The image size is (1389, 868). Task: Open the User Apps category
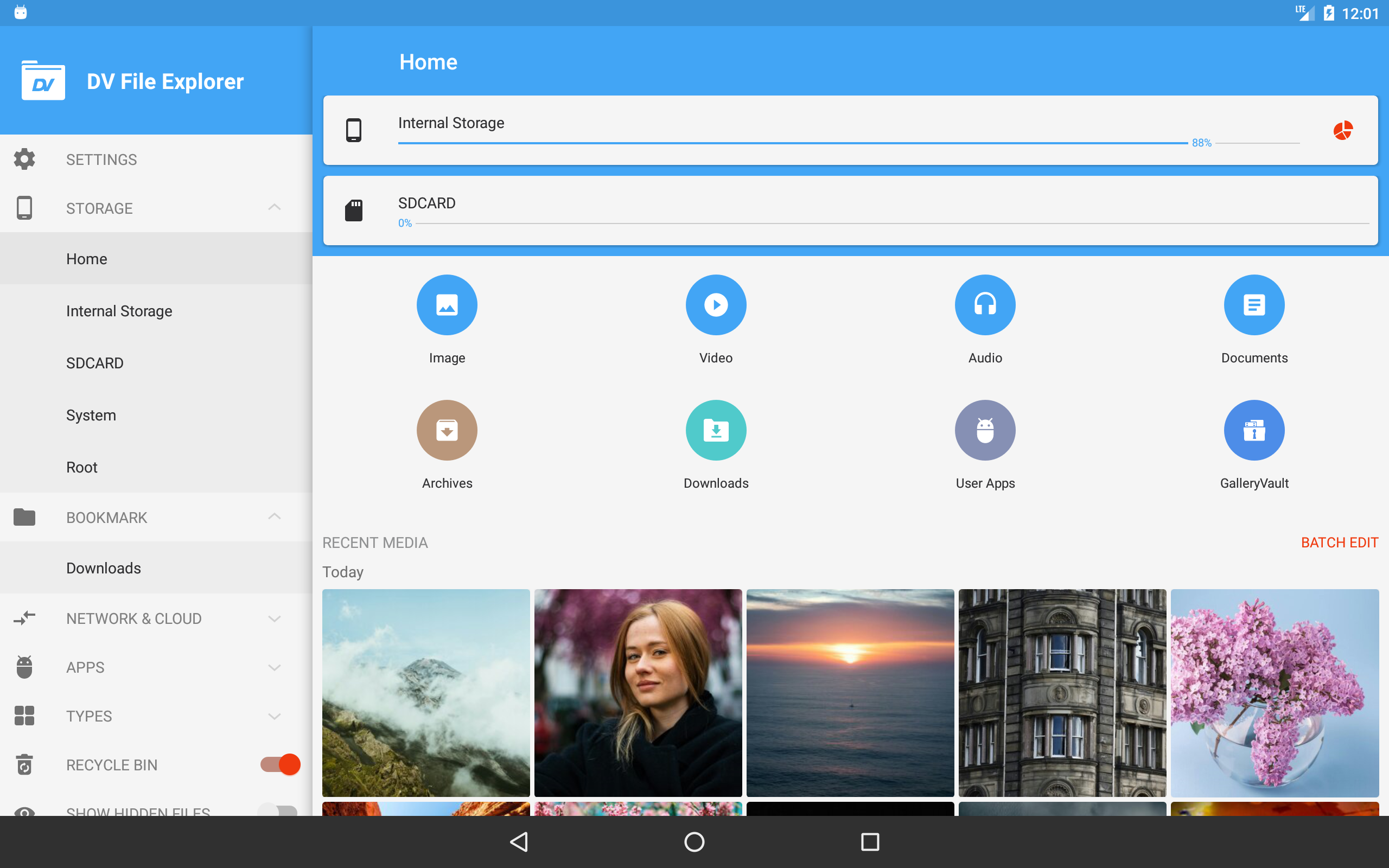[x=985, y=430]
